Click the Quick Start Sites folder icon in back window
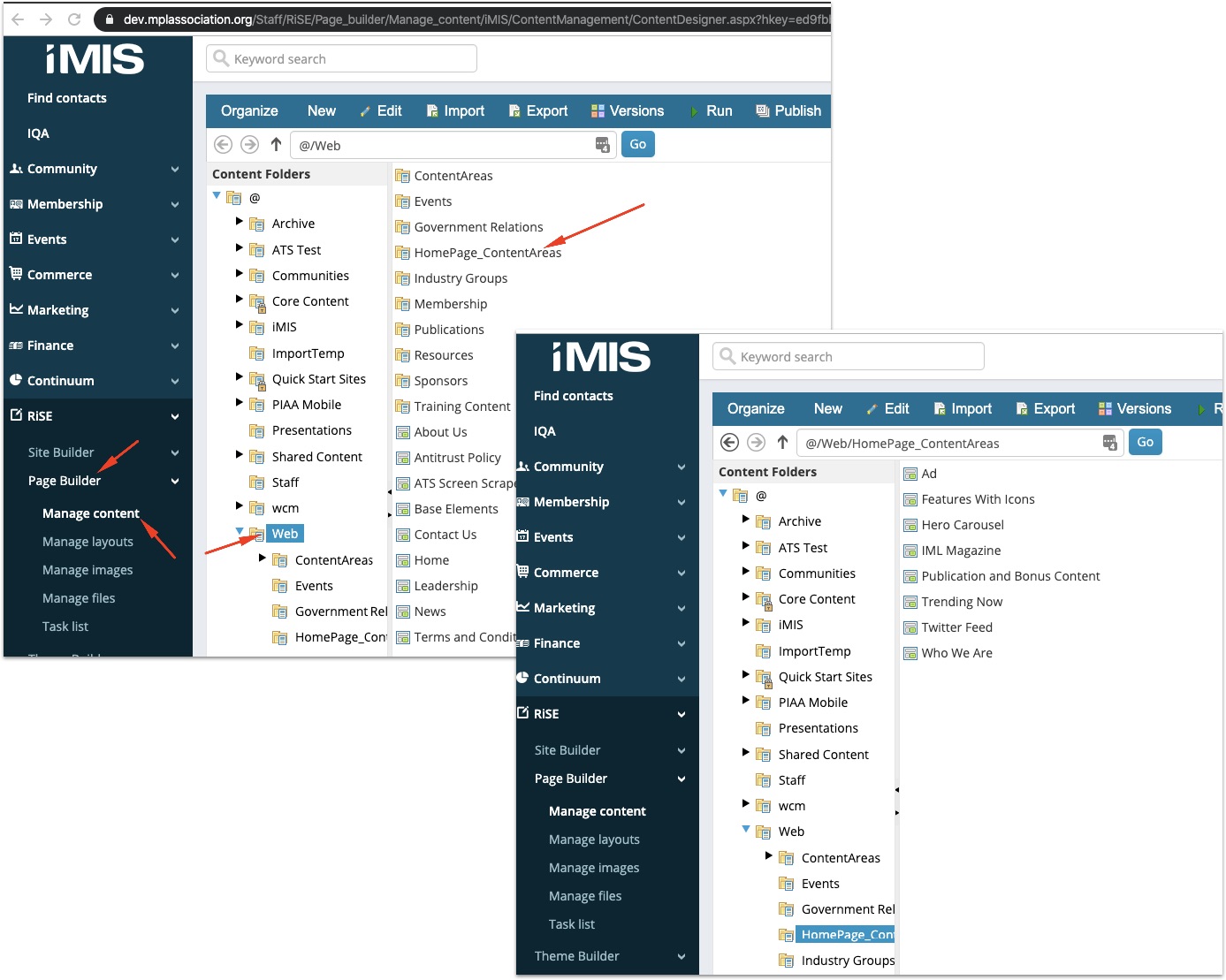The height and width of the screenshot is (980, 1226). click(x=257, y=380)
